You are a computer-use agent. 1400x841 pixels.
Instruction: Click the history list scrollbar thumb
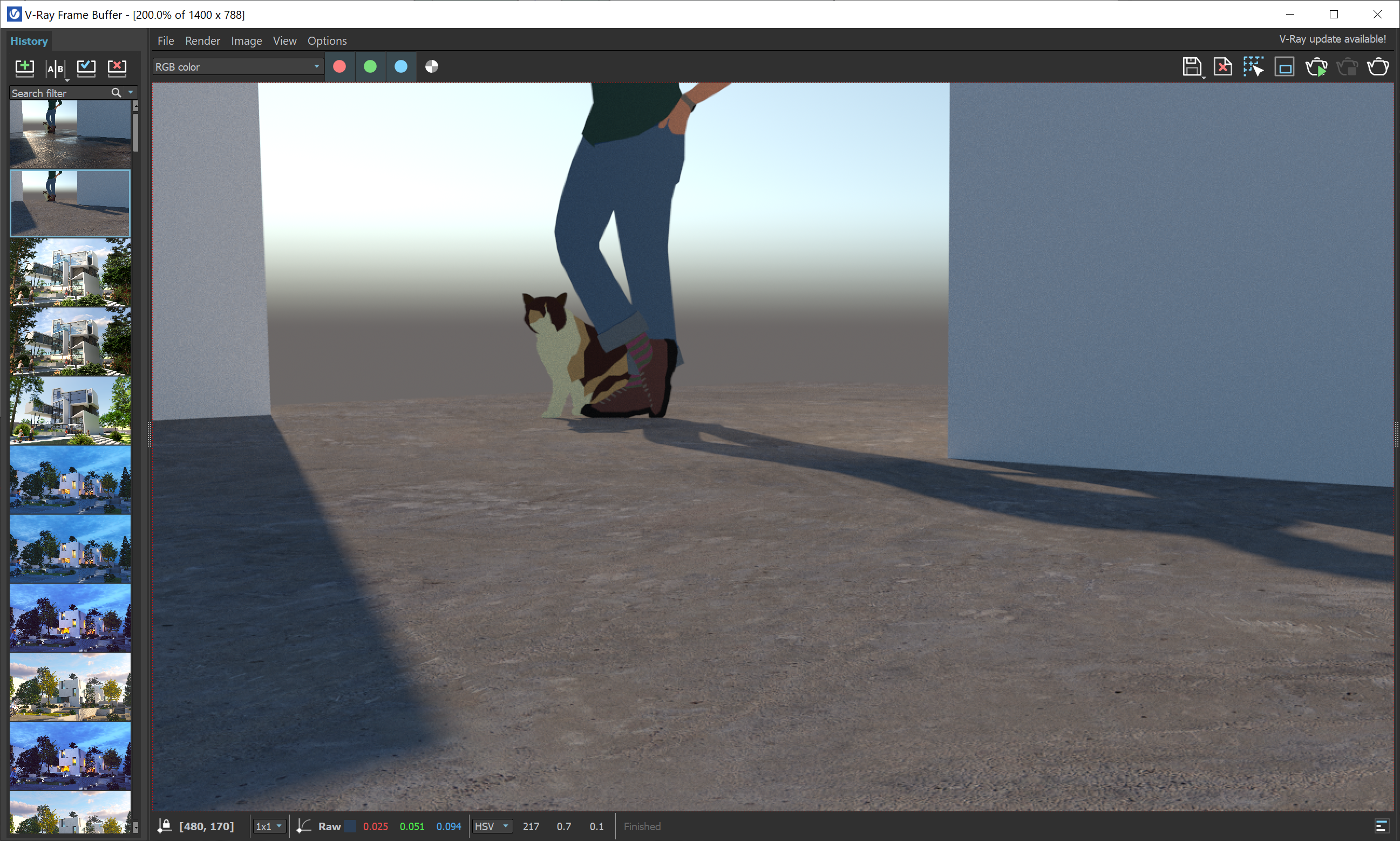click(x=135, y=133)
